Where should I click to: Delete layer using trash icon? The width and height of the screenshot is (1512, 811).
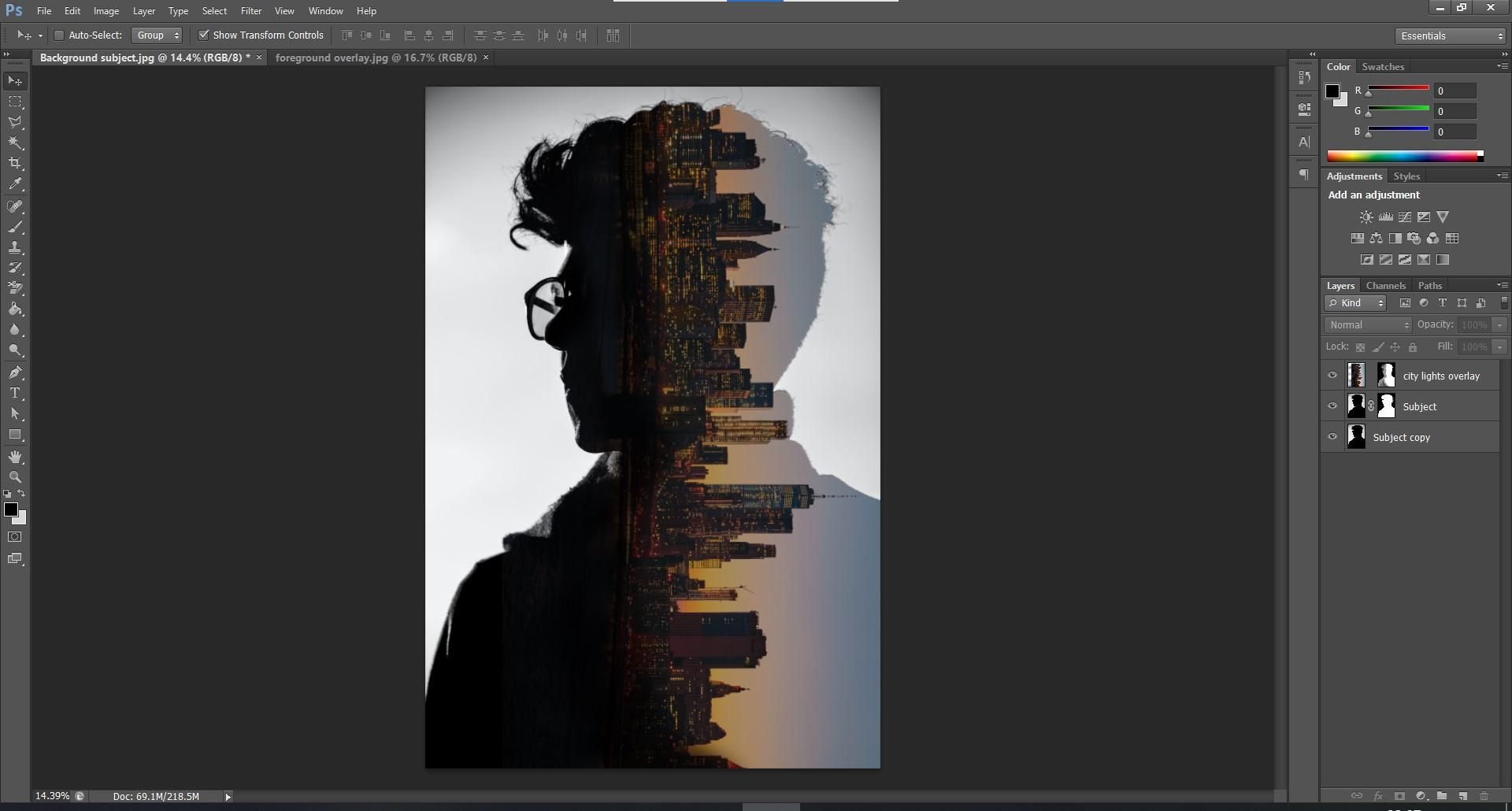[x=1483, y=796]
